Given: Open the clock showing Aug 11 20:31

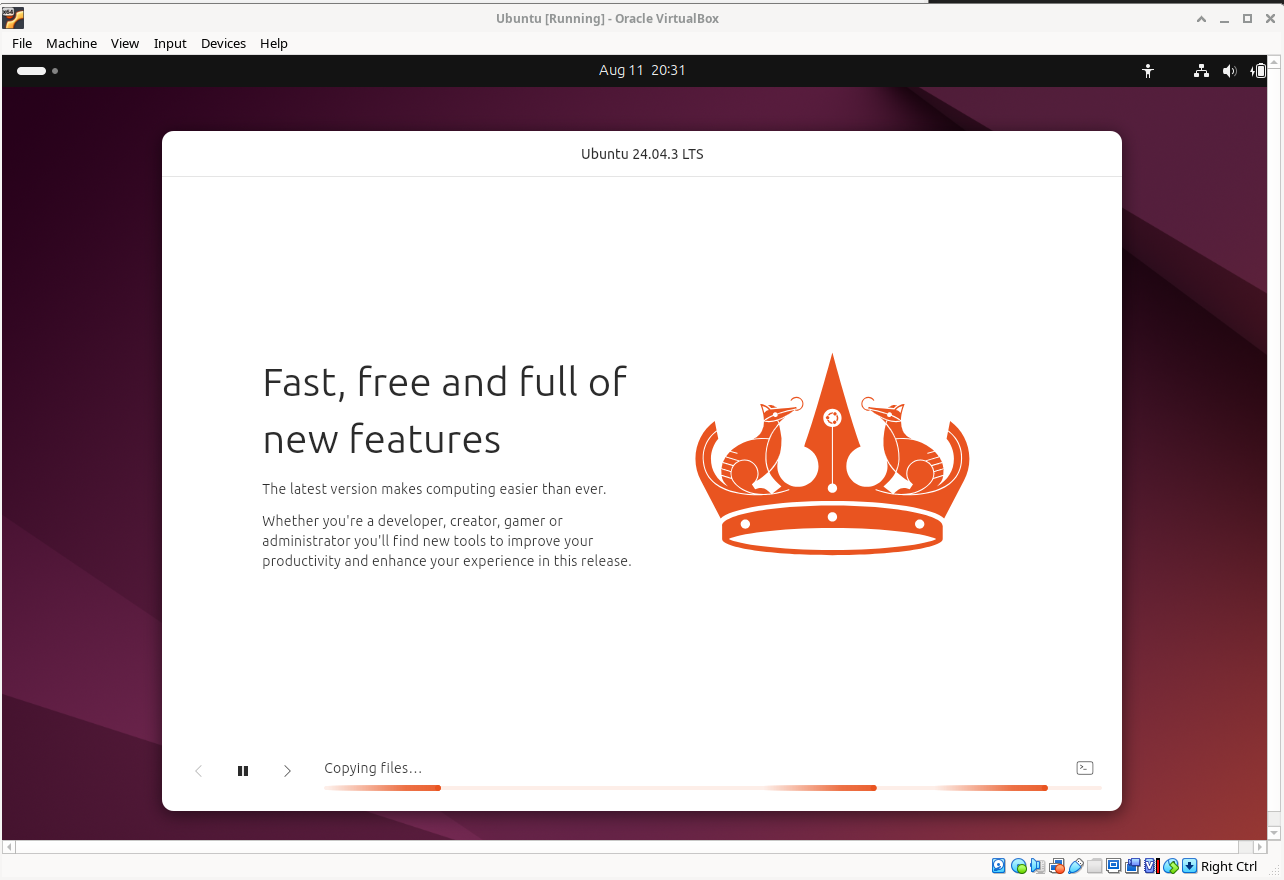Looking at the screenshot, I should (642, 70).
